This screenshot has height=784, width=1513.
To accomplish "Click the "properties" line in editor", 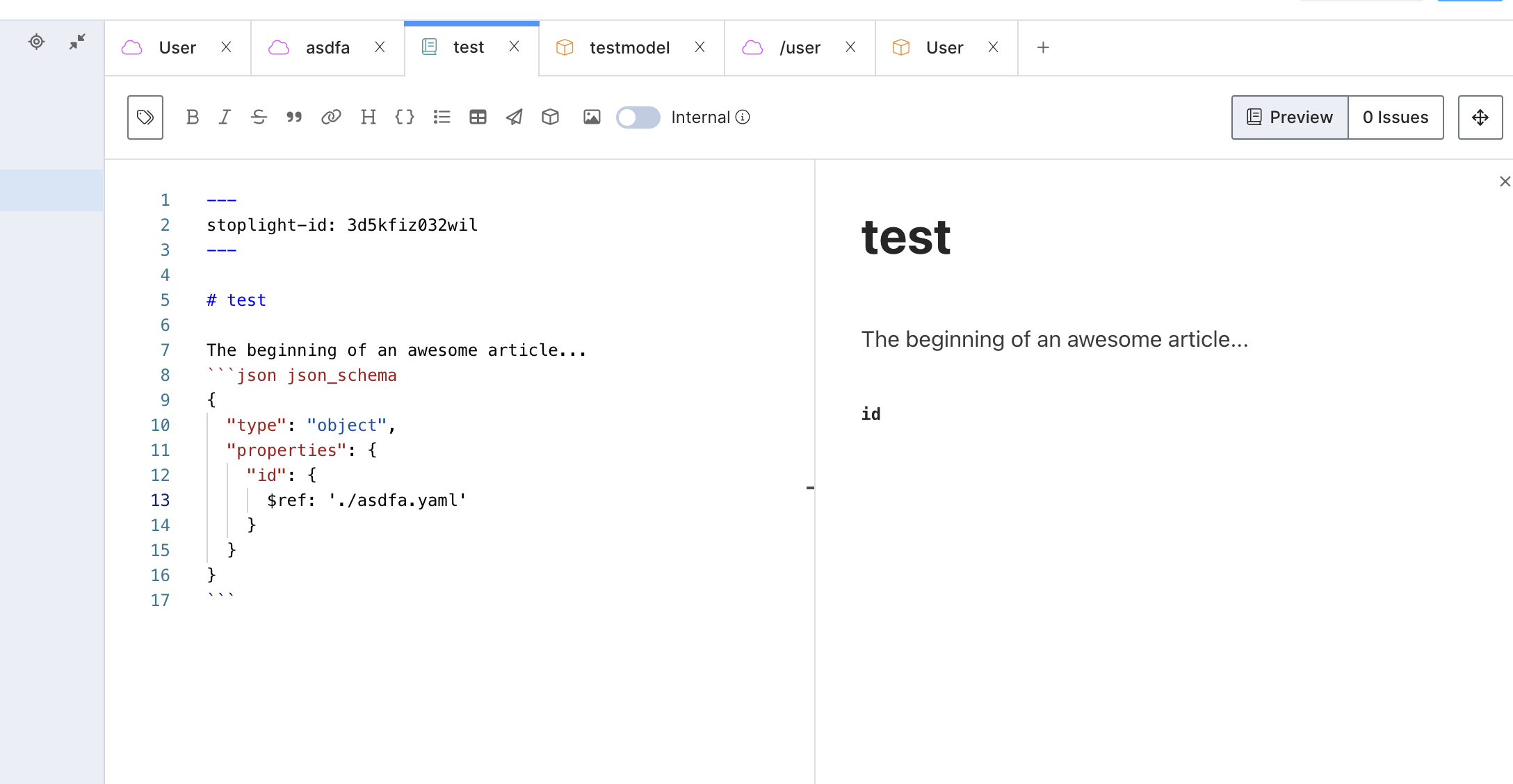I will pyautogui.click(x=301, y=450).
